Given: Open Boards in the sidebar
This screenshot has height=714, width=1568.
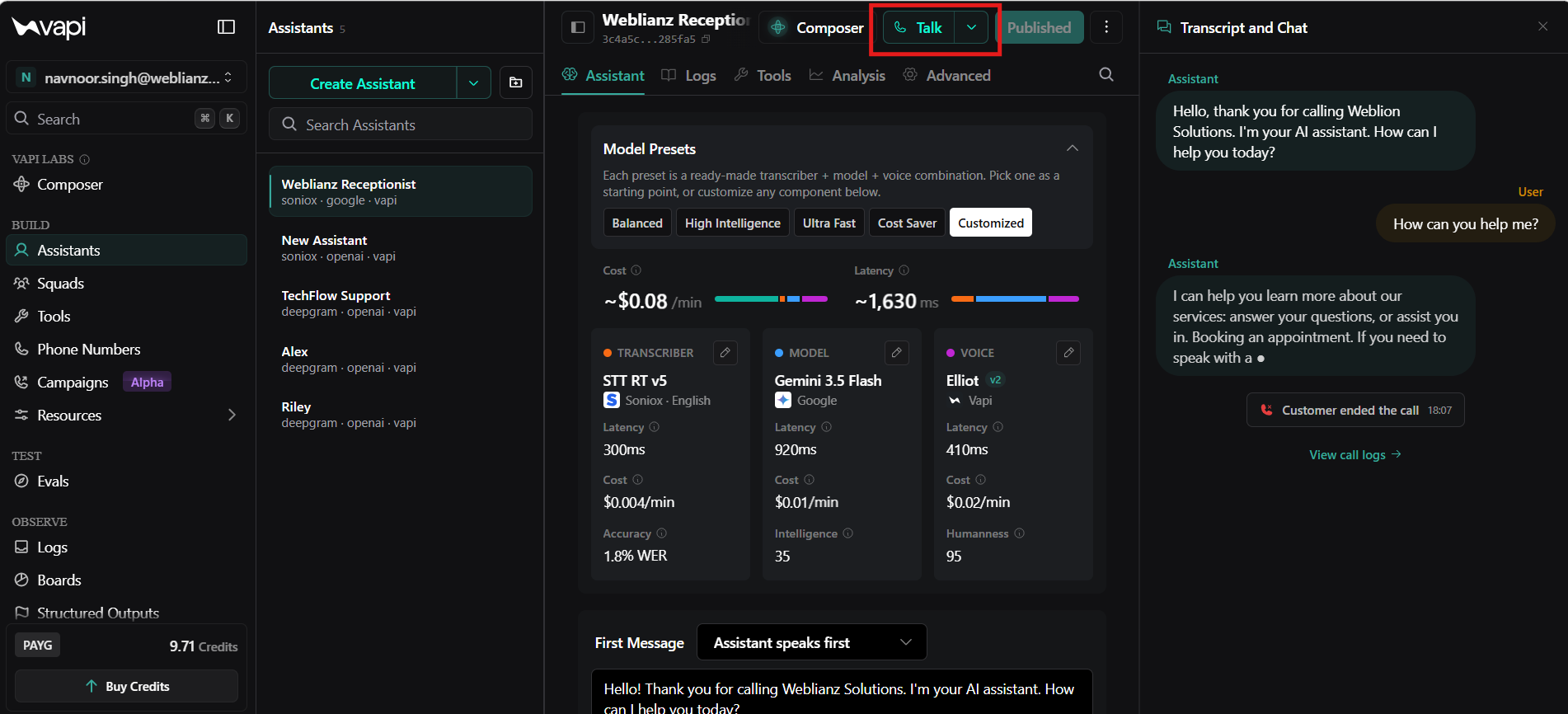Looking at the screenshot, I should point(126,580).
